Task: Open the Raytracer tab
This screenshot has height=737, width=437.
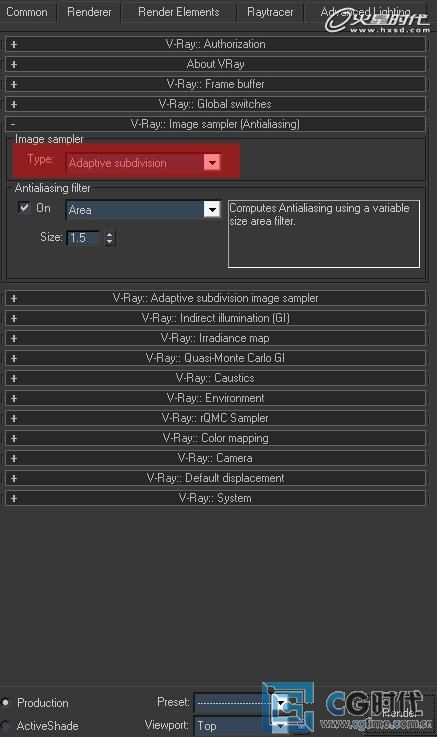Action: click(270, 12)
